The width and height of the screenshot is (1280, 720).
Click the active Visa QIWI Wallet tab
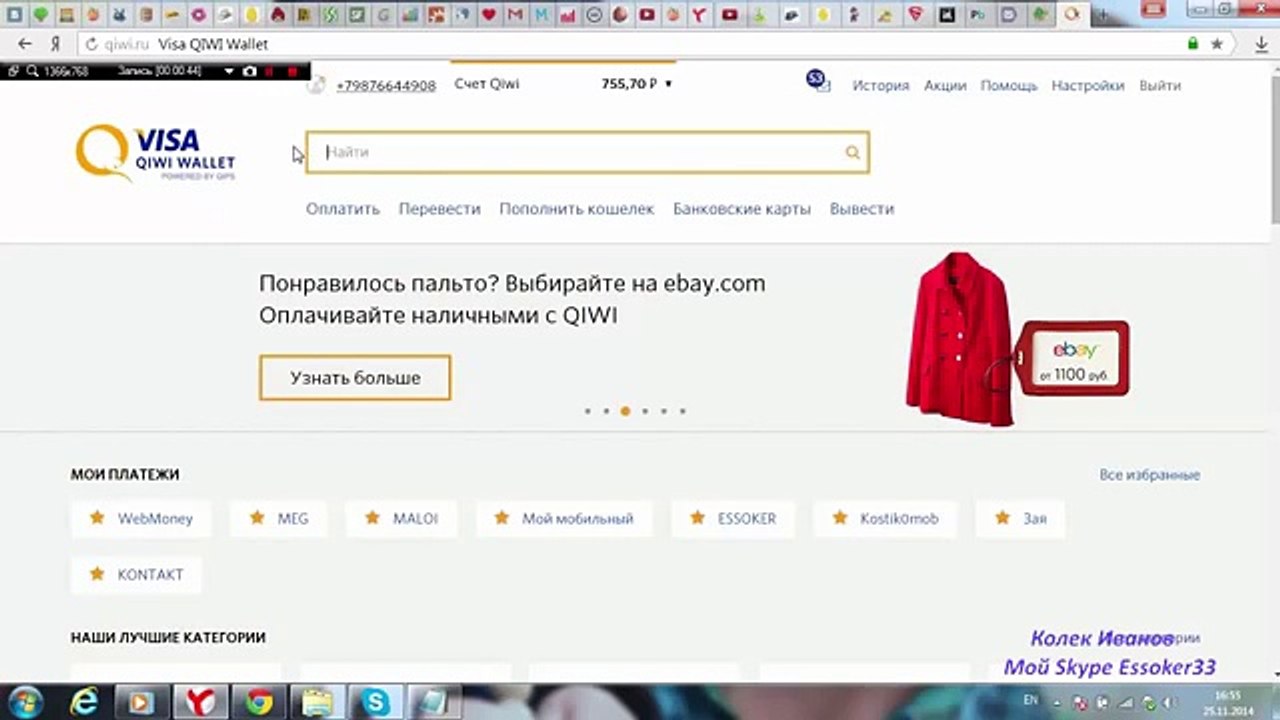1072,14
